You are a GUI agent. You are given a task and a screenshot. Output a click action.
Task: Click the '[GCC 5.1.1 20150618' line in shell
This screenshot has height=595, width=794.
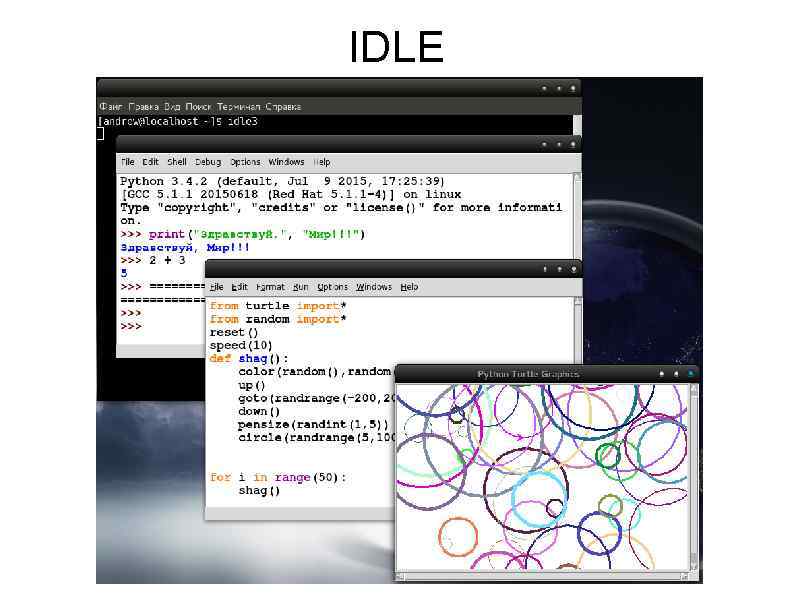[291, 194]
